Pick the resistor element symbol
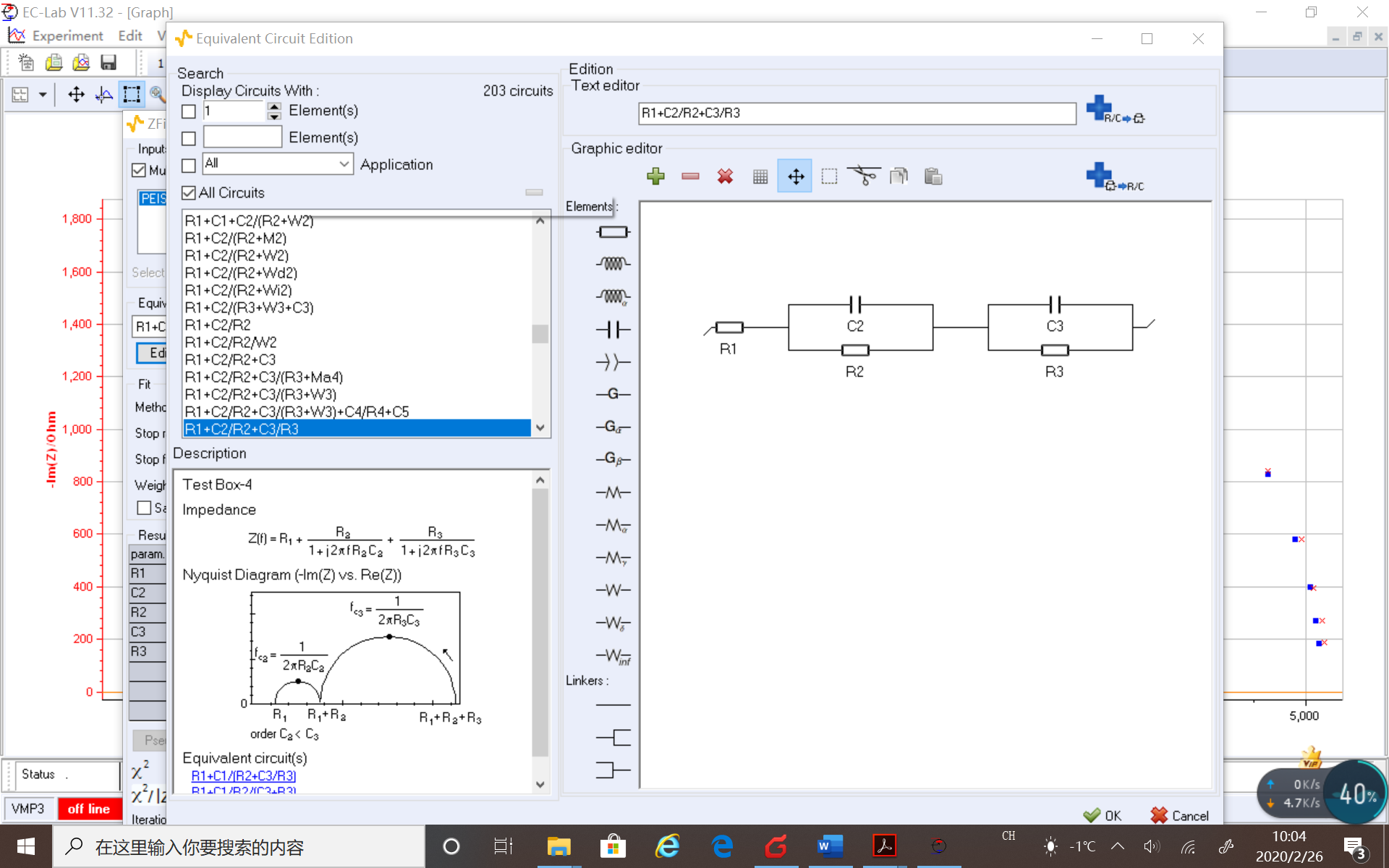Screen dimensions: 1389x868 (613, 231)
